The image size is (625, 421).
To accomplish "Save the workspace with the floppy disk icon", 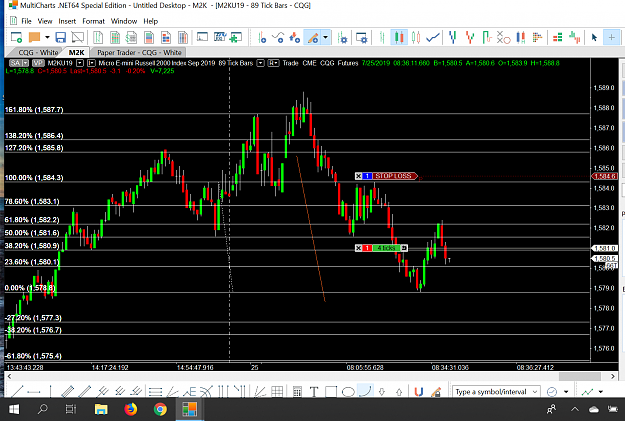I will pyautogui.click(x=61, y=37).
